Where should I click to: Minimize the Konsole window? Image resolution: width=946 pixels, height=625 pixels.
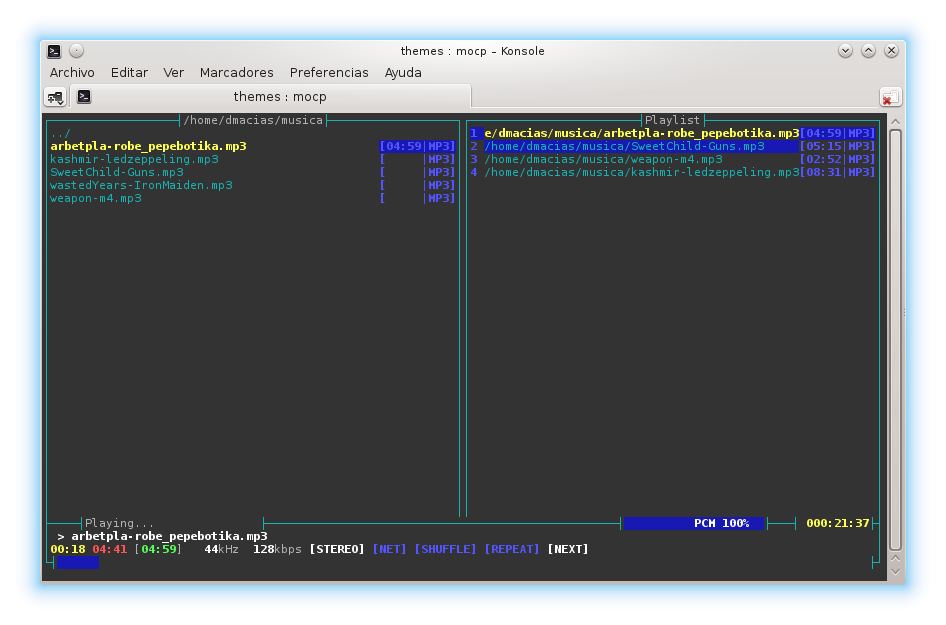845,51
